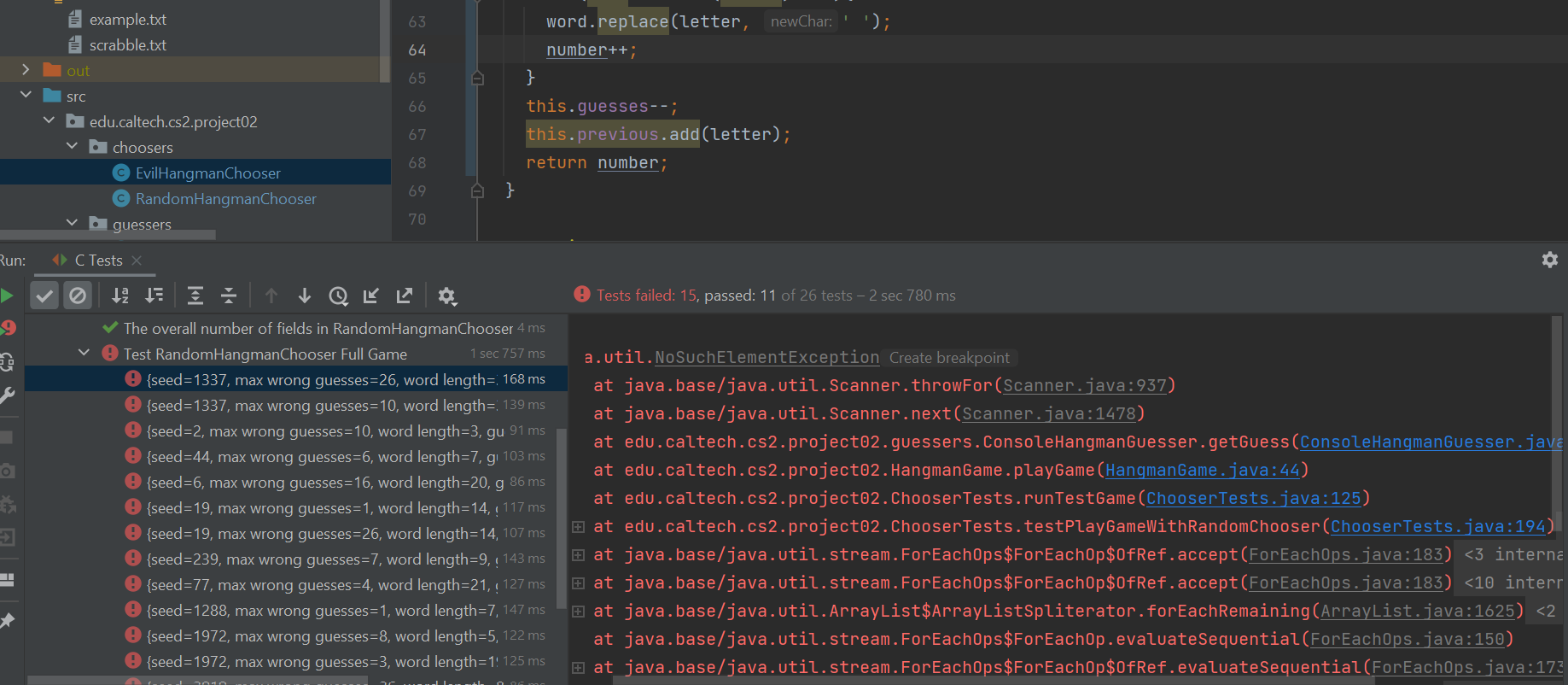Image resolution: width=1568 pixels, height=685 pixels.
Task: Expand all test results
Action: (195, 296)
